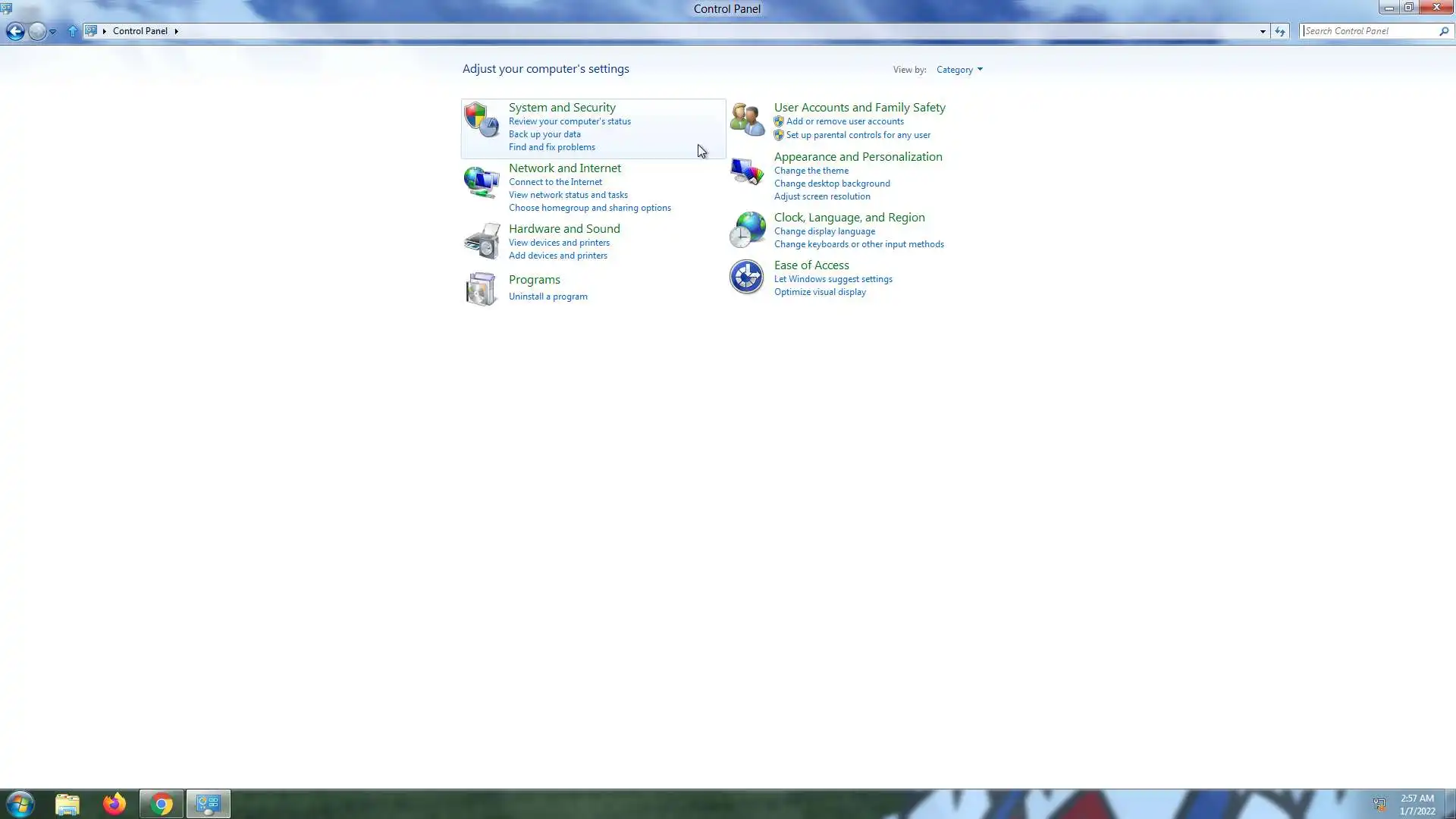Screen dimensions: 1456x819
Task: Go back with the Back arrow button
Action: click(15, 31)
